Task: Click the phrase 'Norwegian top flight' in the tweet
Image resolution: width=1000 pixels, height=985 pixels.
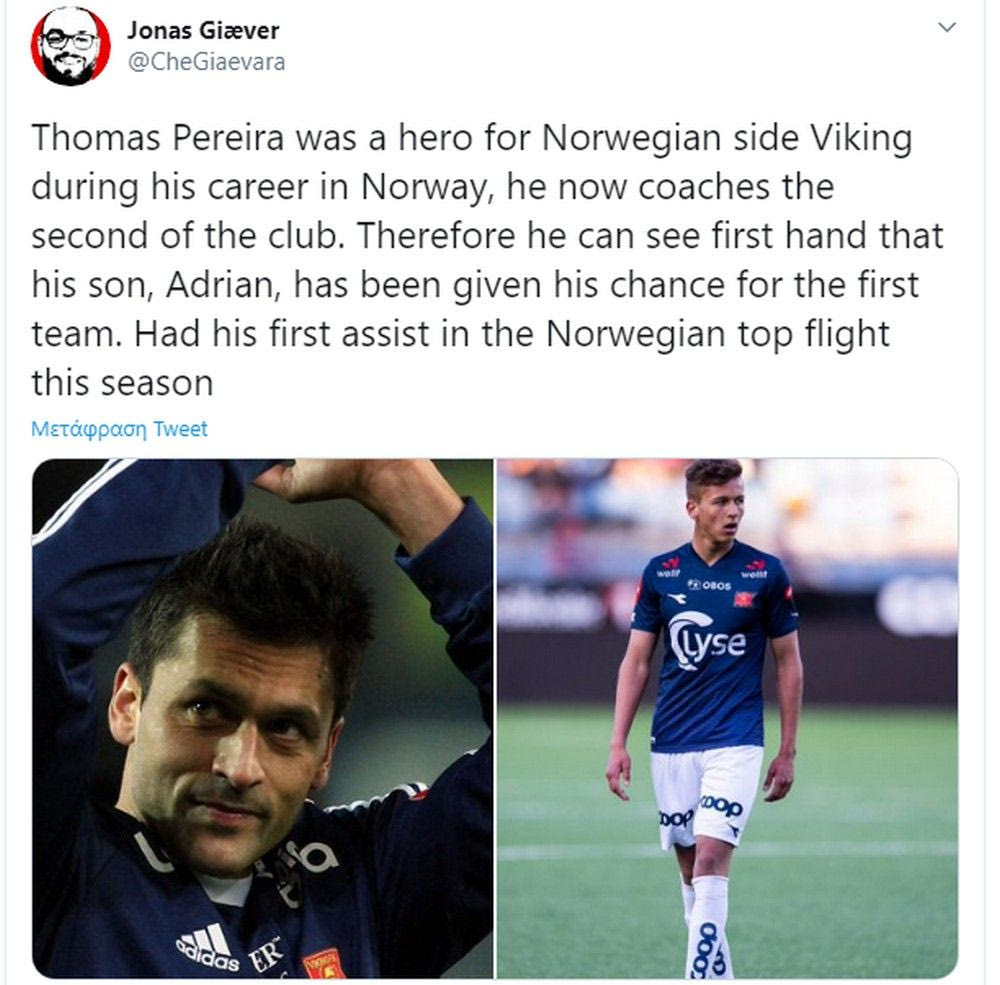Action: tap(717, 336)
